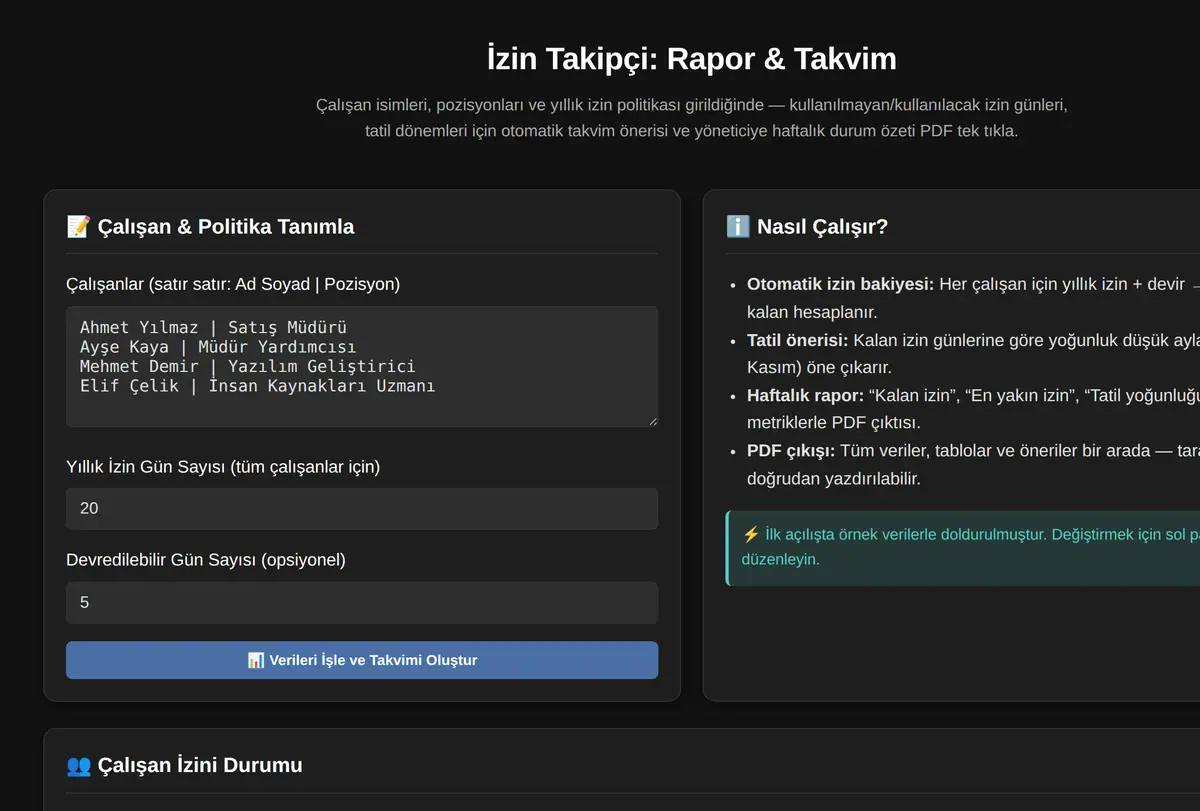Click the page title 'İzin Takipçi: Rapor & Takvim'
The height and width of the screenshot is (811, 1200).
[x=691, y=59]
